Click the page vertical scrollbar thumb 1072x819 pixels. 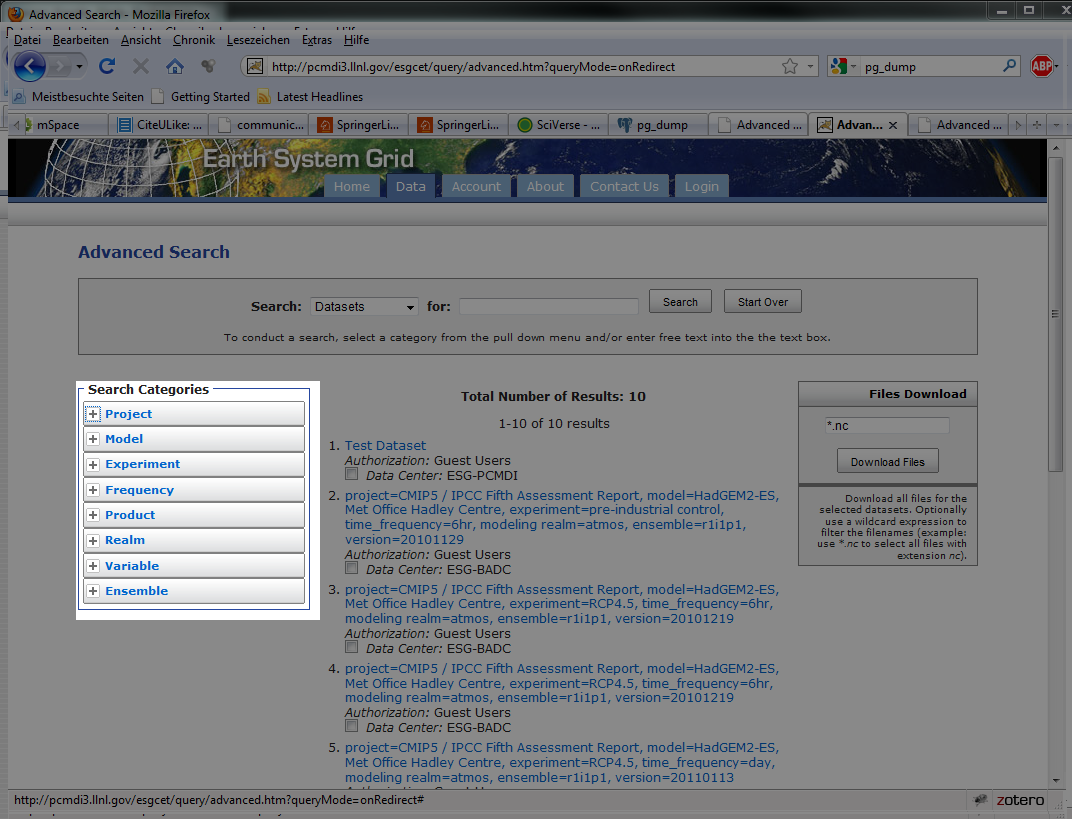click(1055, 310)
